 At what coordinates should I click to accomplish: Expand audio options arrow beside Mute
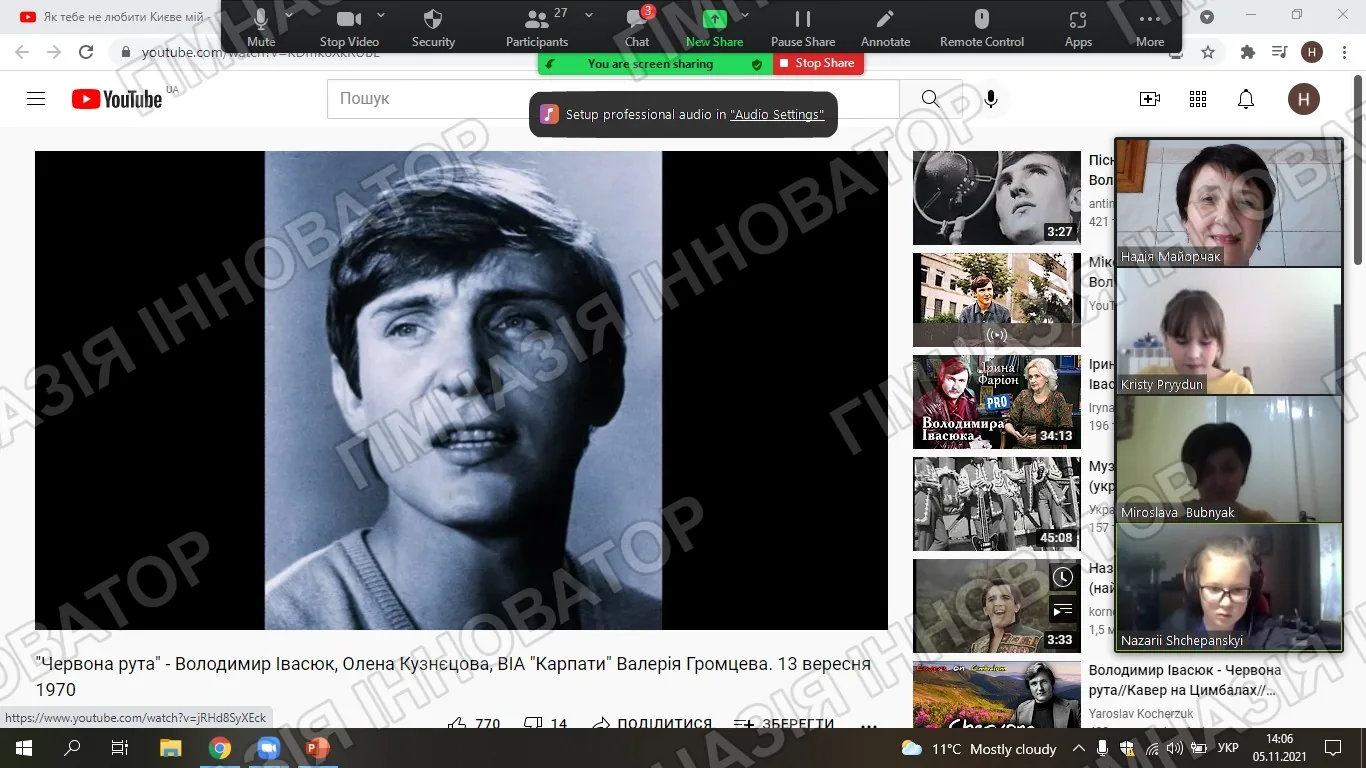pyautogui.click(x=289, y=15)
